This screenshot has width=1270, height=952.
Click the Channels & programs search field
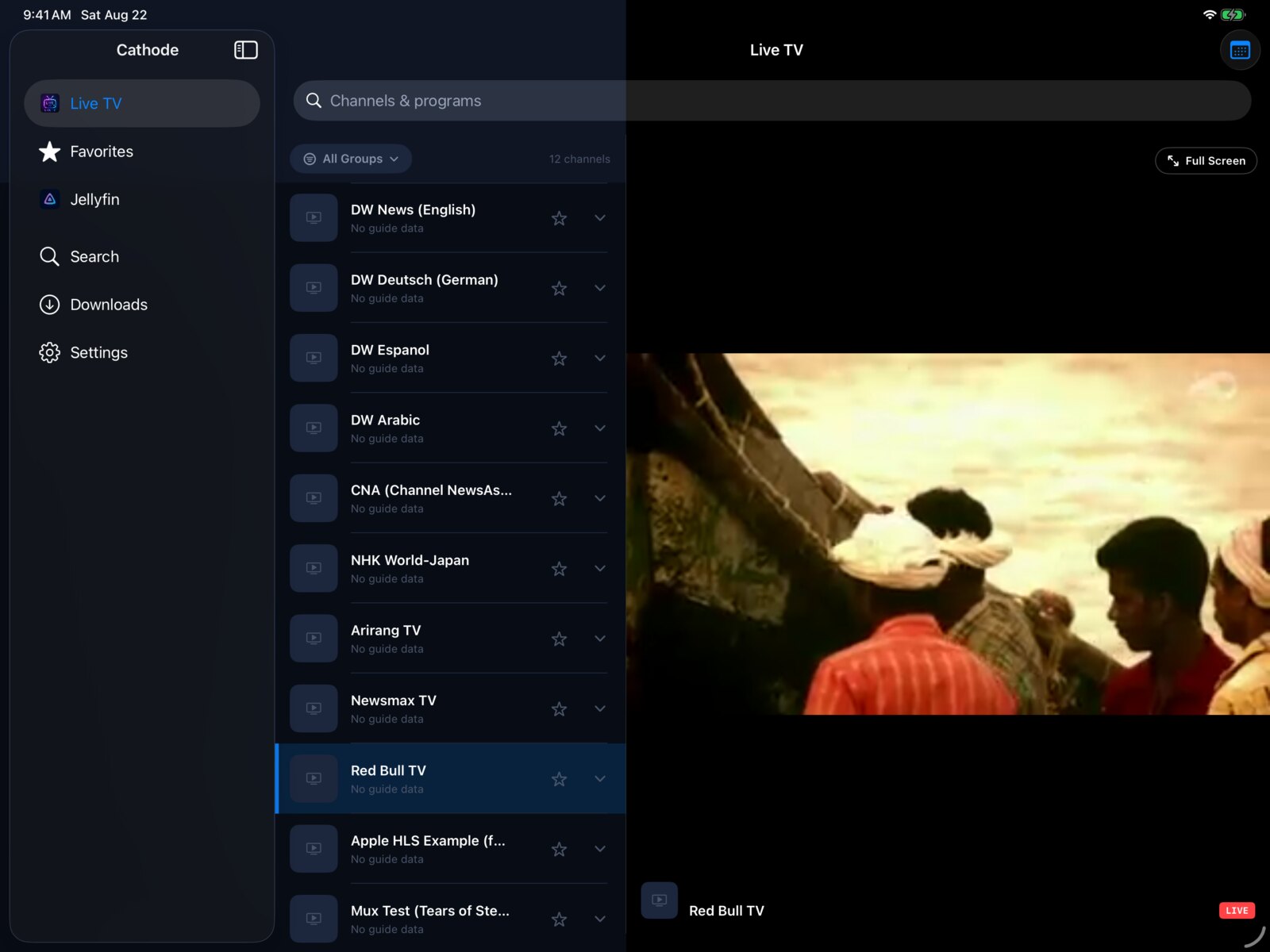tap(772, 101)
